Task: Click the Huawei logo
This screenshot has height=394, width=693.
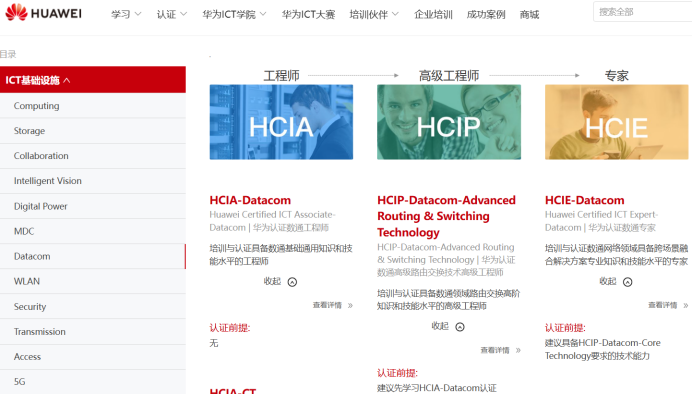Action: [43, 13]
